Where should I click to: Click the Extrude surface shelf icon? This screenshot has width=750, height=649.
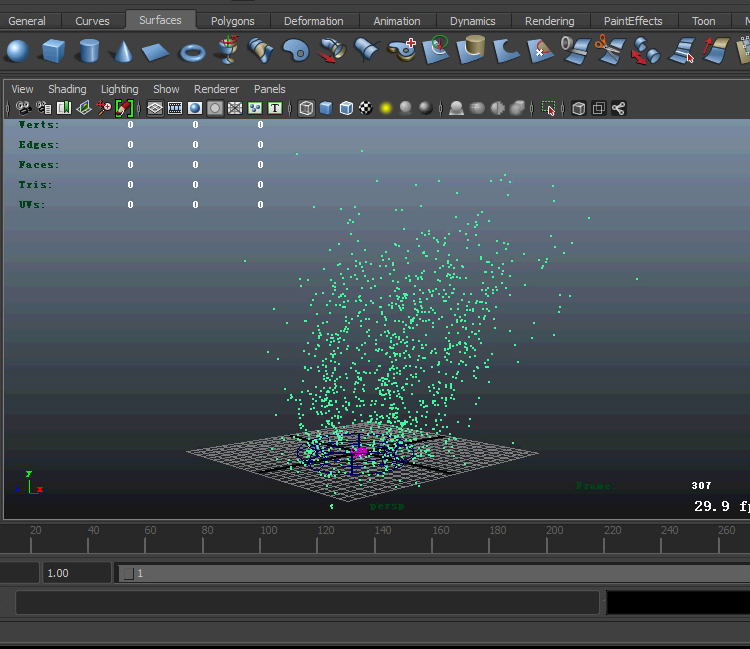[332, 51]
